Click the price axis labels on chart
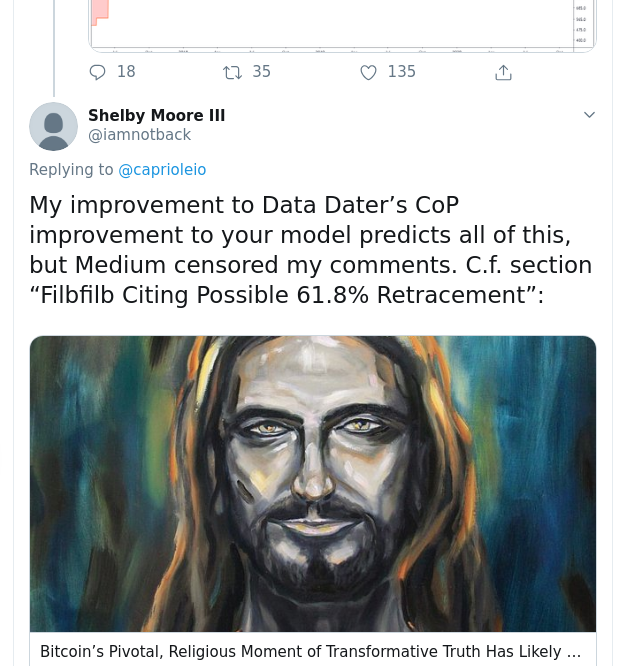 (x=581, y=24)
